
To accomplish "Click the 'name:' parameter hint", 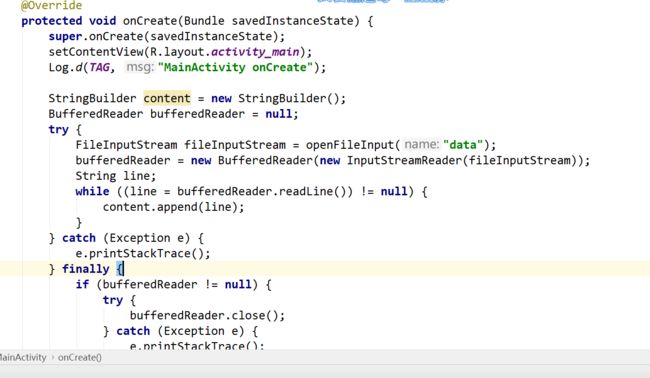I will [421, 145].
